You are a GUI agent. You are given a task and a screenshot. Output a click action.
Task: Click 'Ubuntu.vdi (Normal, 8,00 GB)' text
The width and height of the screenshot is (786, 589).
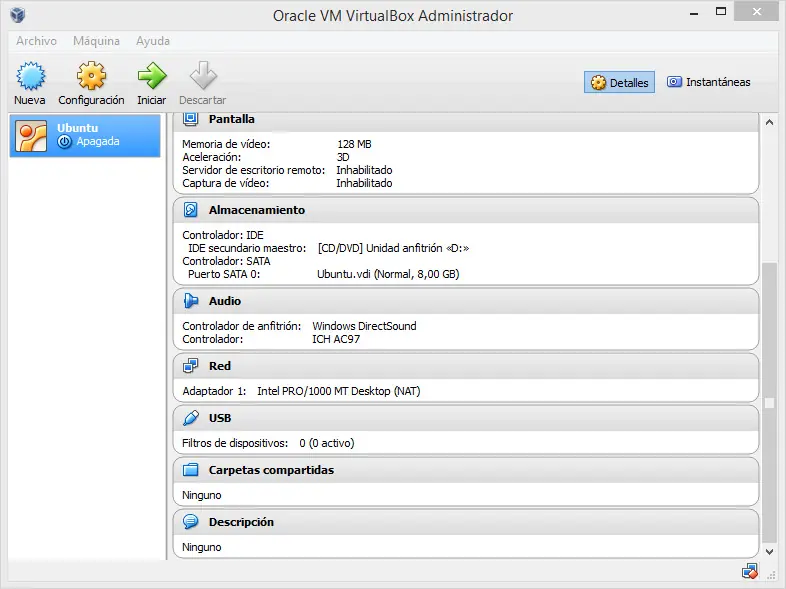388,274
